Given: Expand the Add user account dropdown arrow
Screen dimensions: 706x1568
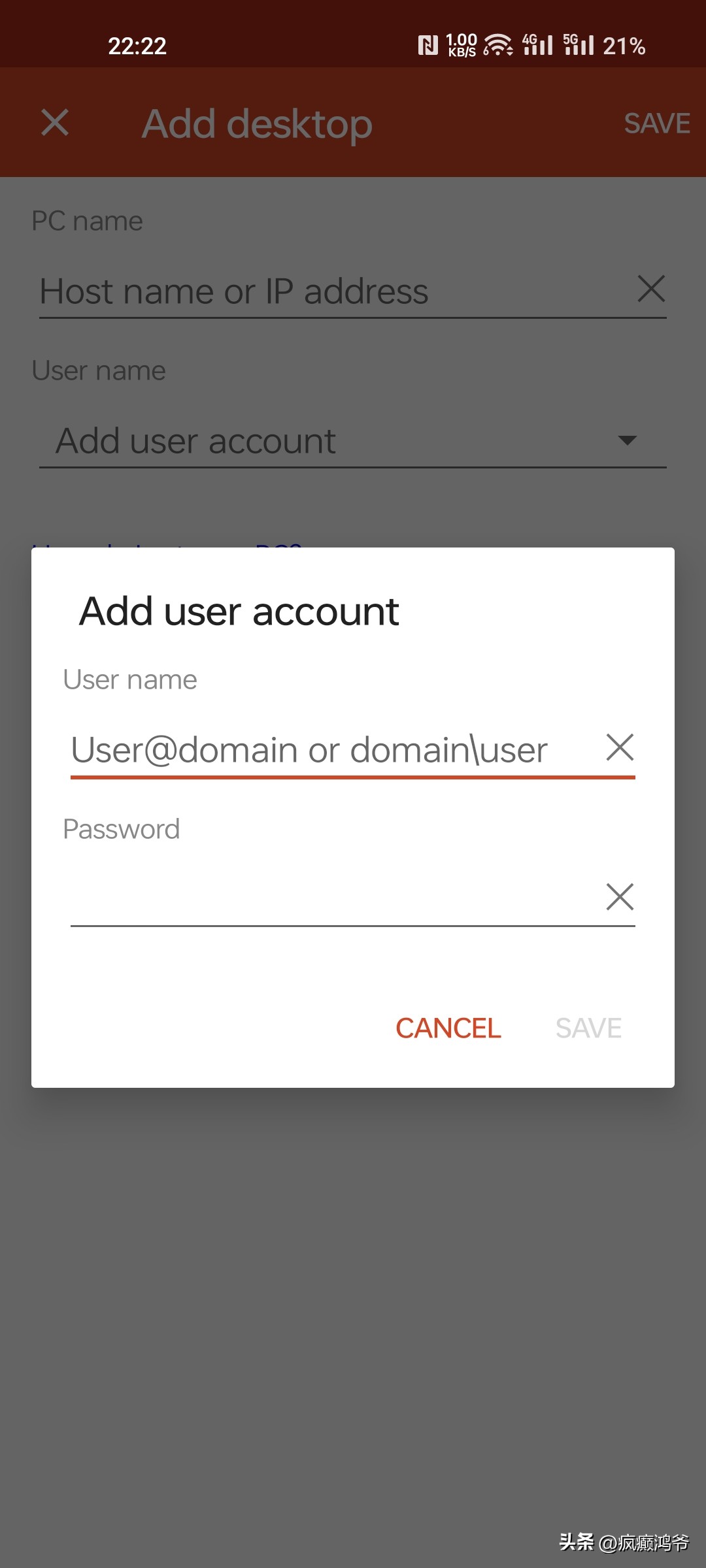Looking at the screenshot, I should coord(627,440).
